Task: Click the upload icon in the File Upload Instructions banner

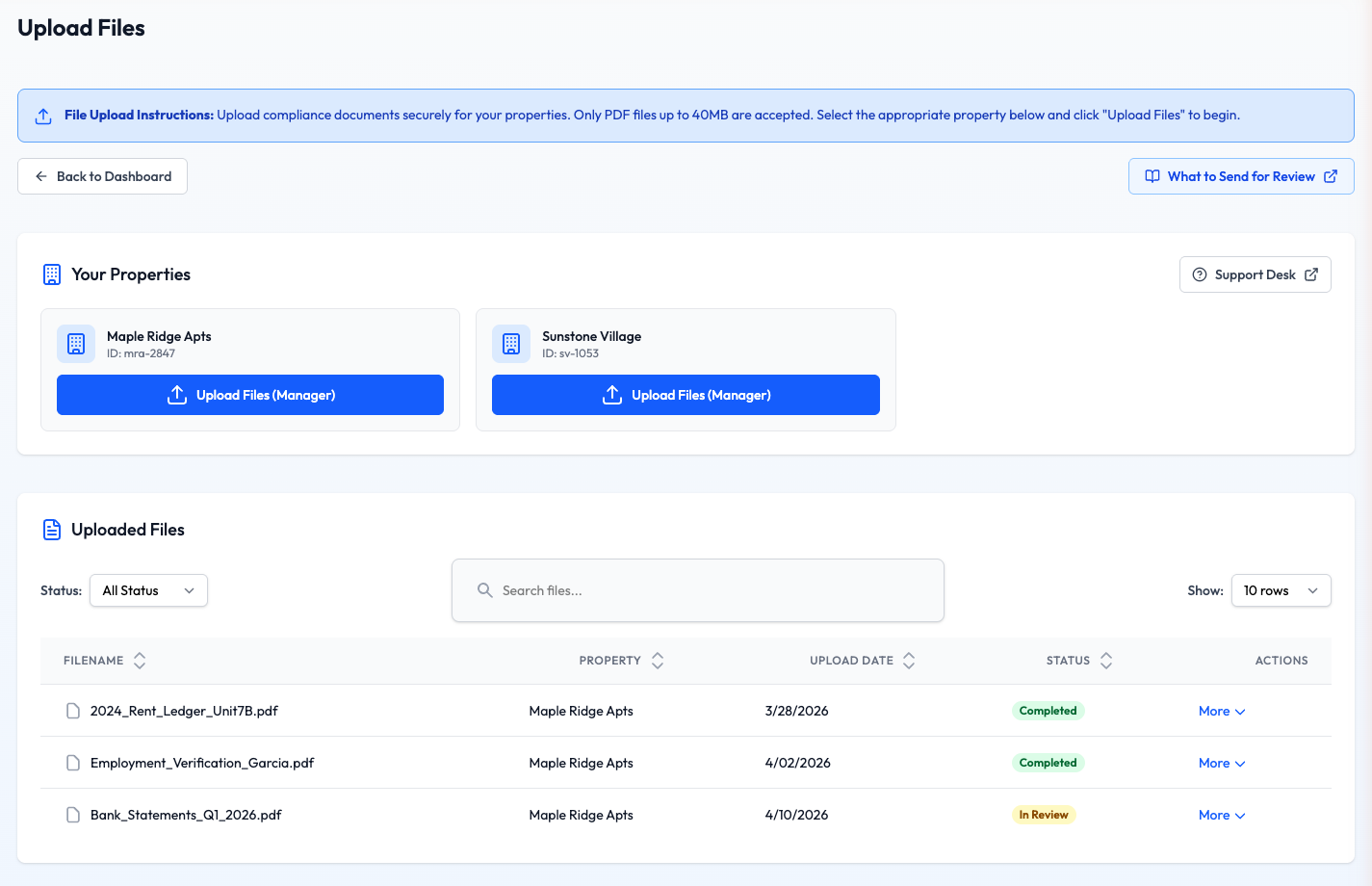Action: tap(41, 115)
